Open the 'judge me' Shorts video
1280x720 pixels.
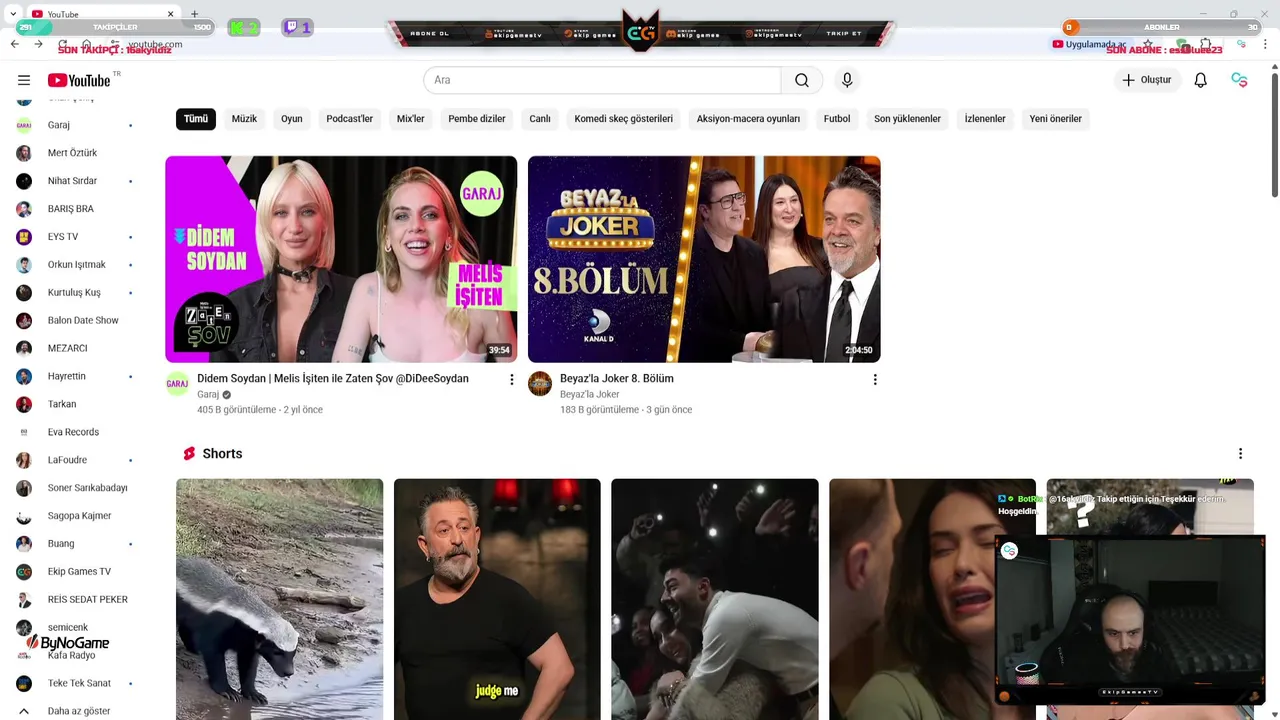tap(497, 599)
